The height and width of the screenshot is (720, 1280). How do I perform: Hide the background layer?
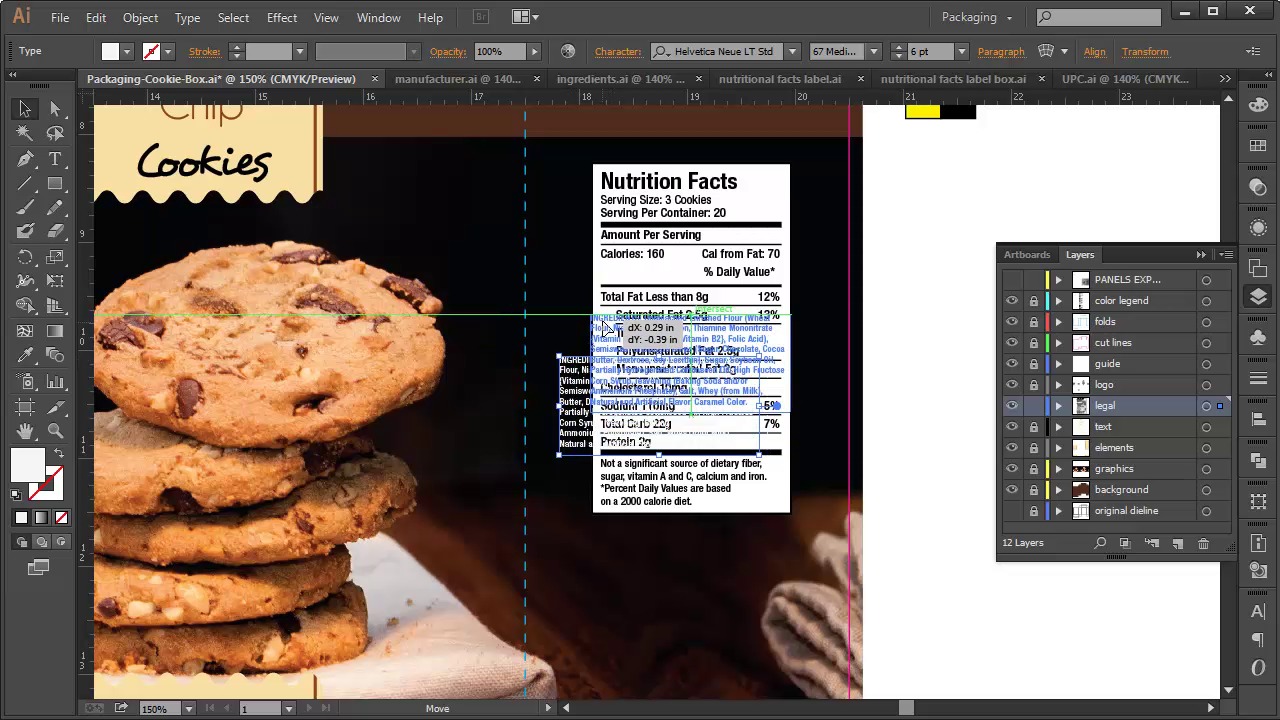point(1012,490)
